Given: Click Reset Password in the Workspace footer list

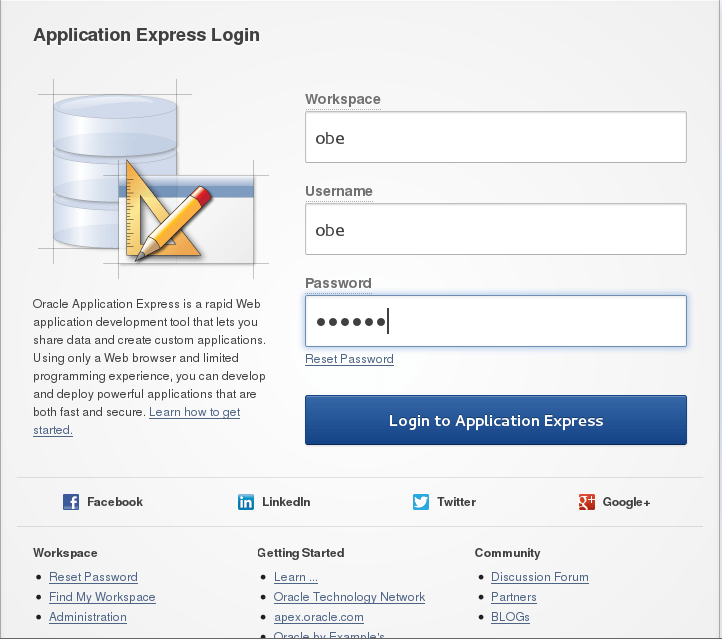Looking at the screenshot, I should pyautogui.click(x=93, y=577).
